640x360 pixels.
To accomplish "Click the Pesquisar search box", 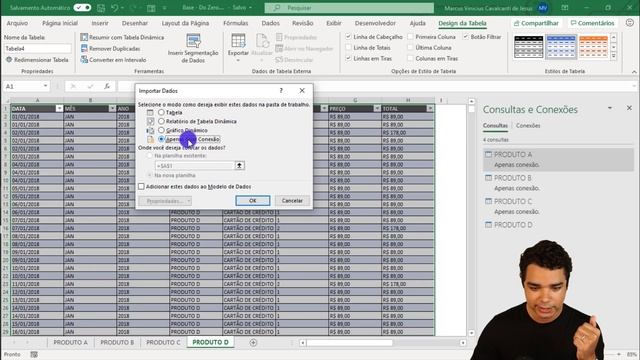I will click(349, 8).
